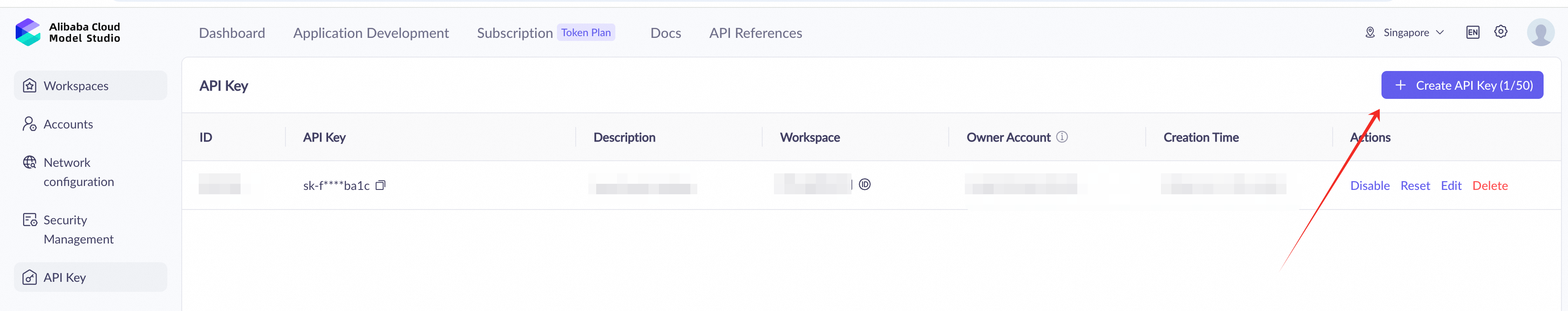The height and width of the screenshot is (311, 1568).
Task: Open the user avatar menu
Action: [1540, 32]
